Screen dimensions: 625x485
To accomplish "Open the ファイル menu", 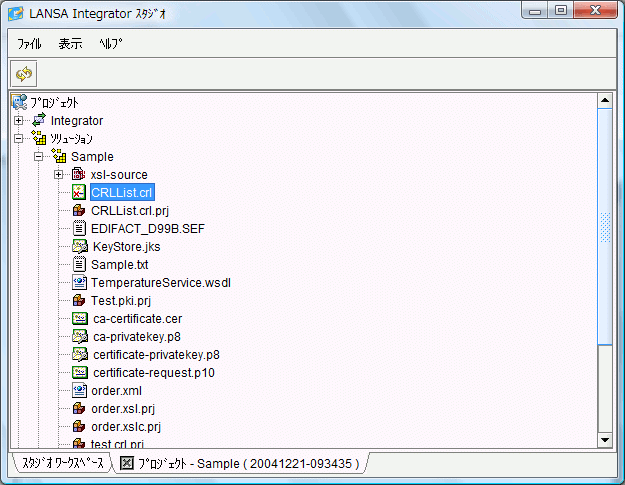I will point(29,43).
